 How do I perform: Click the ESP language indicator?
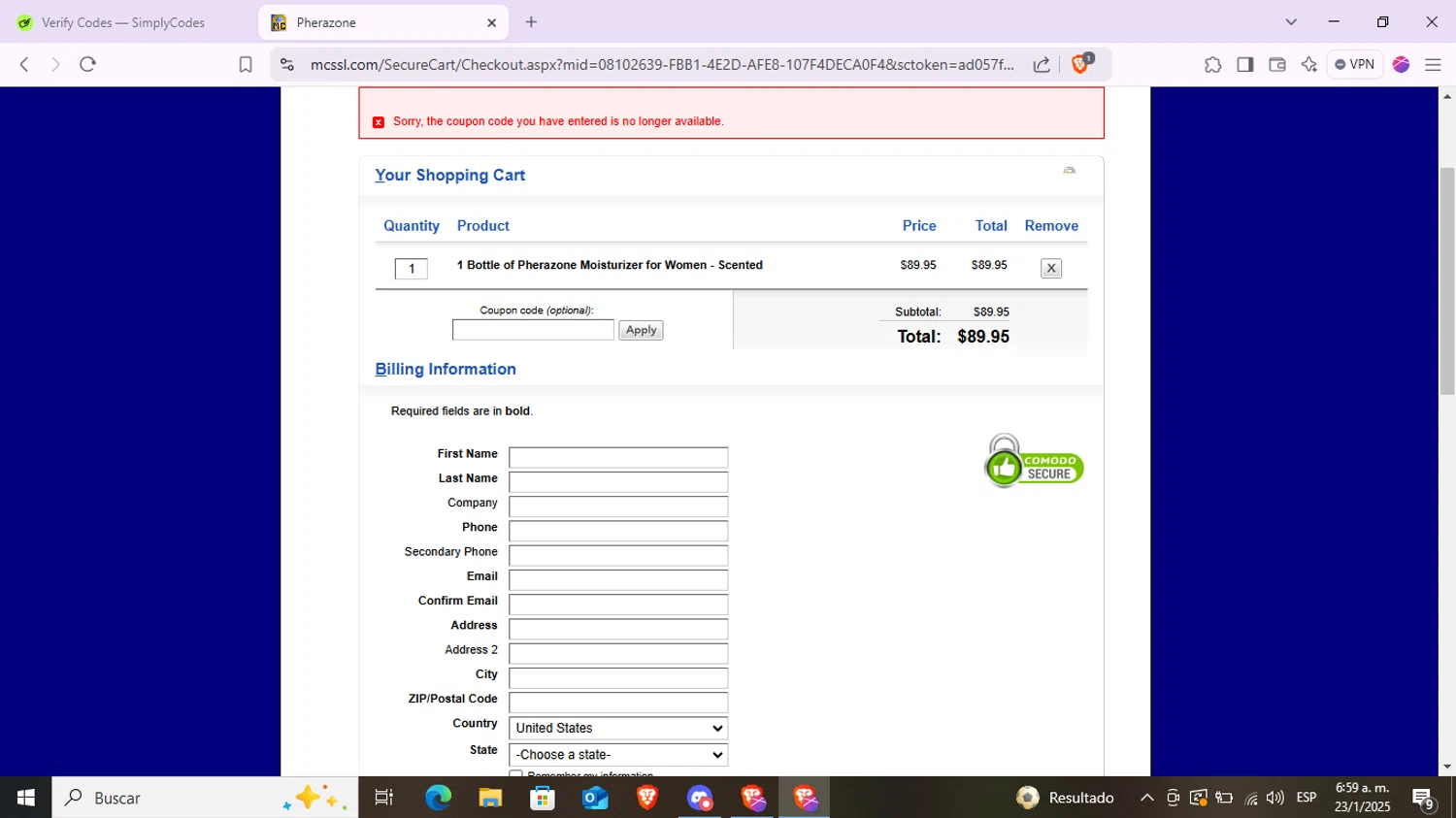[x=1307, y=798]
